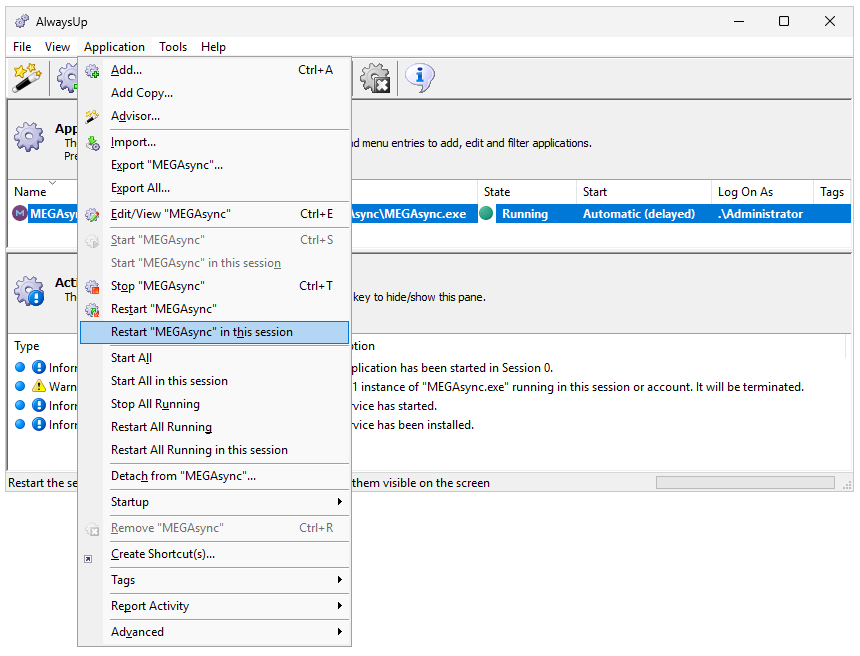The image size is (860, 656).
Task: Click the Stop "MEGAsync" icon in menu
Action: click(x=93, y=286)
